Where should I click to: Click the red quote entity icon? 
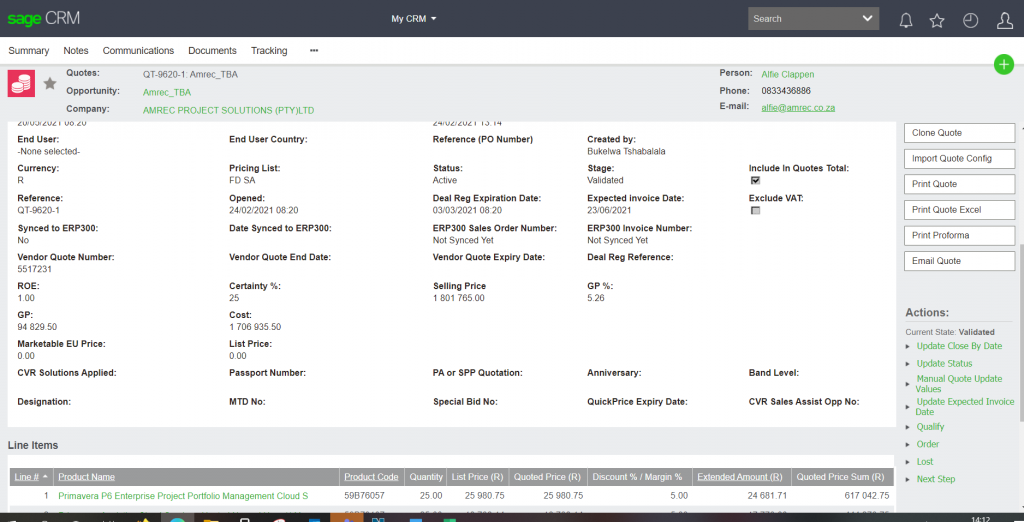(21, 84)
